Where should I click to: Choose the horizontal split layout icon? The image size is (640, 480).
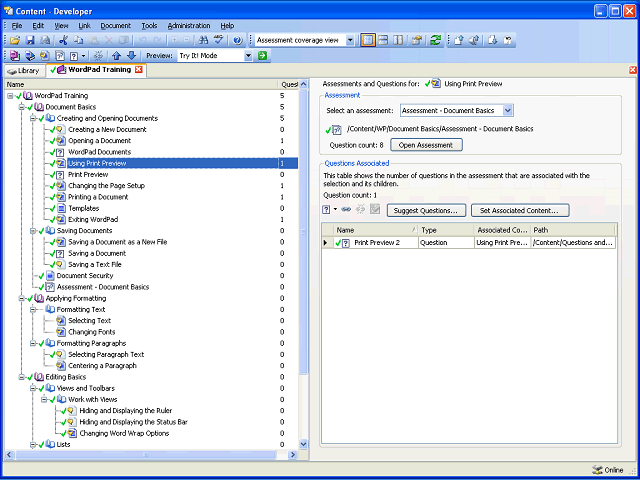point(383,40)
